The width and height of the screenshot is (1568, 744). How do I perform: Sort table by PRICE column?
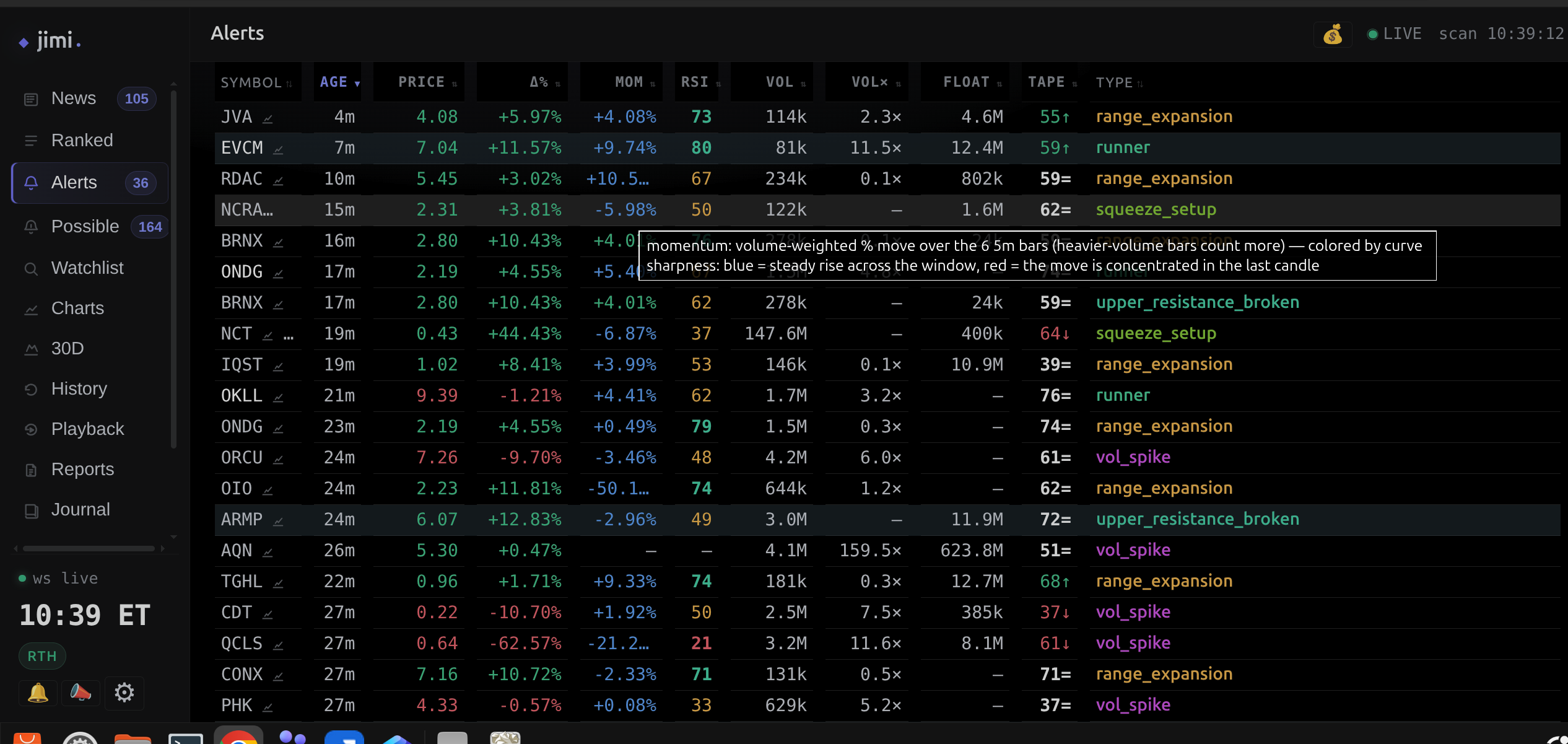pyautogui.click(x=419, y=82)
